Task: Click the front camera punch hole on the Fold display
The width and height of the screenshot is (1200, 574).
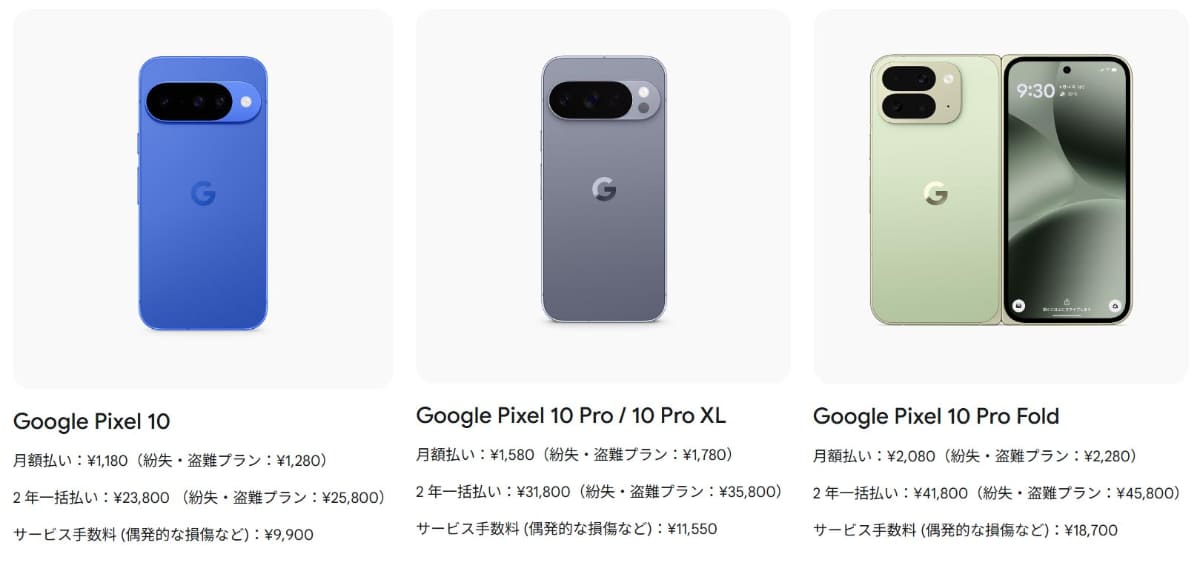Action: pyautogui.click(x=1067, y=70)
